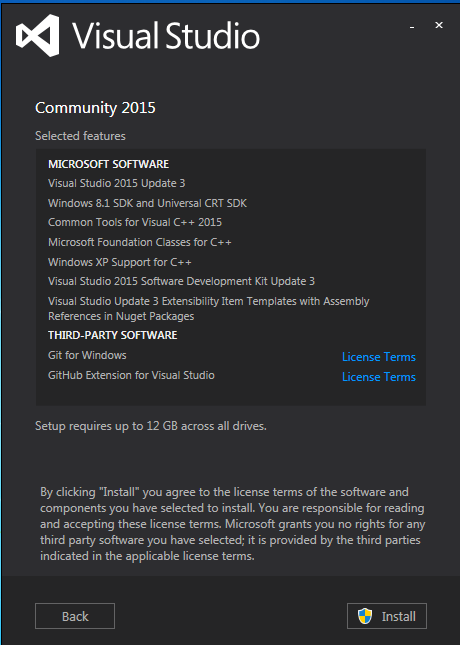Select Windows XP Support for C++ entry
This screenshot has height=645, width=460.
coord(120,262)
